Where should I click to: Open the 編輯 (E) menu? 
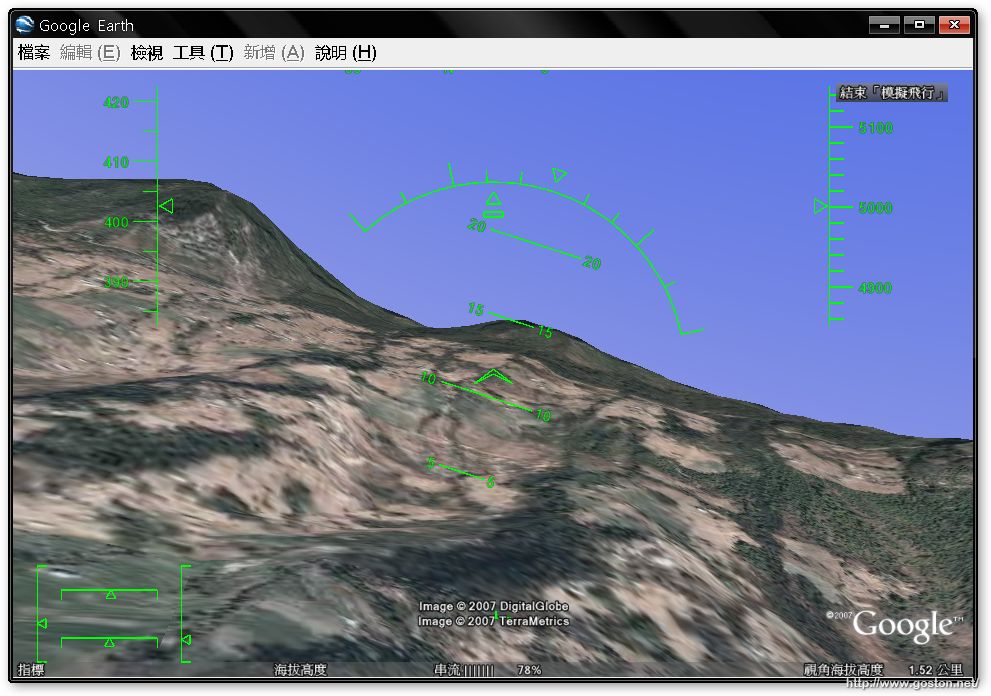(x=90, y=52)
